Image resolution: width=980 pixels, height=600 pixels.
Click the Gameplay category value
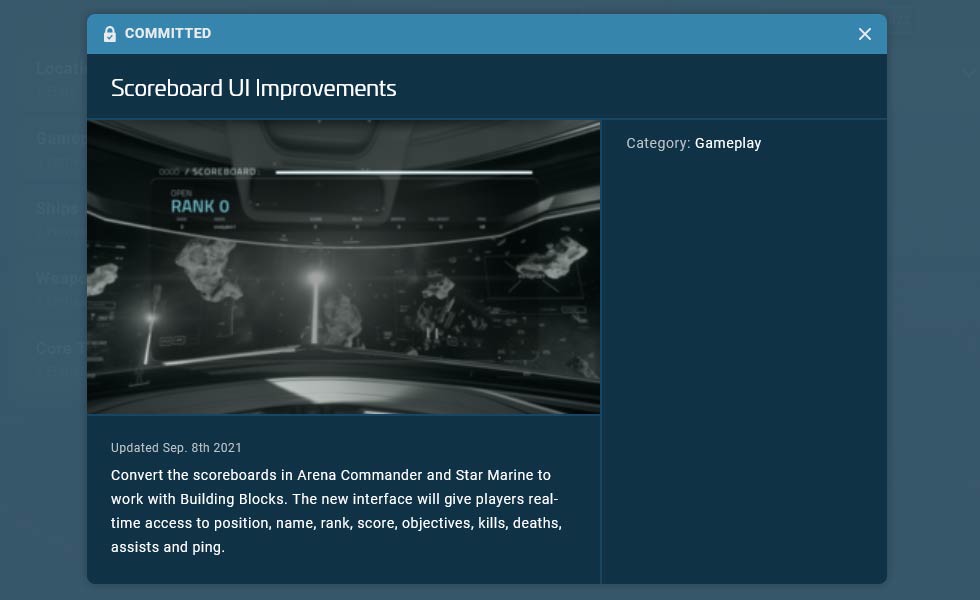(728, 143)
